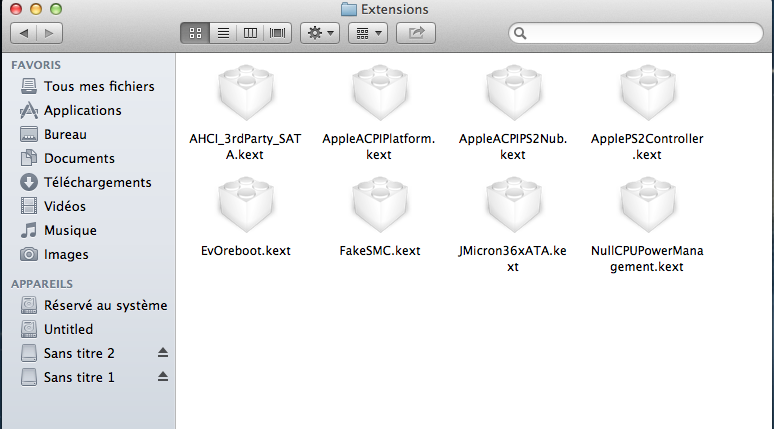Eject the Sans titre 2 drive
This screenshot has height=429, width=774.
tap(163, 352)
